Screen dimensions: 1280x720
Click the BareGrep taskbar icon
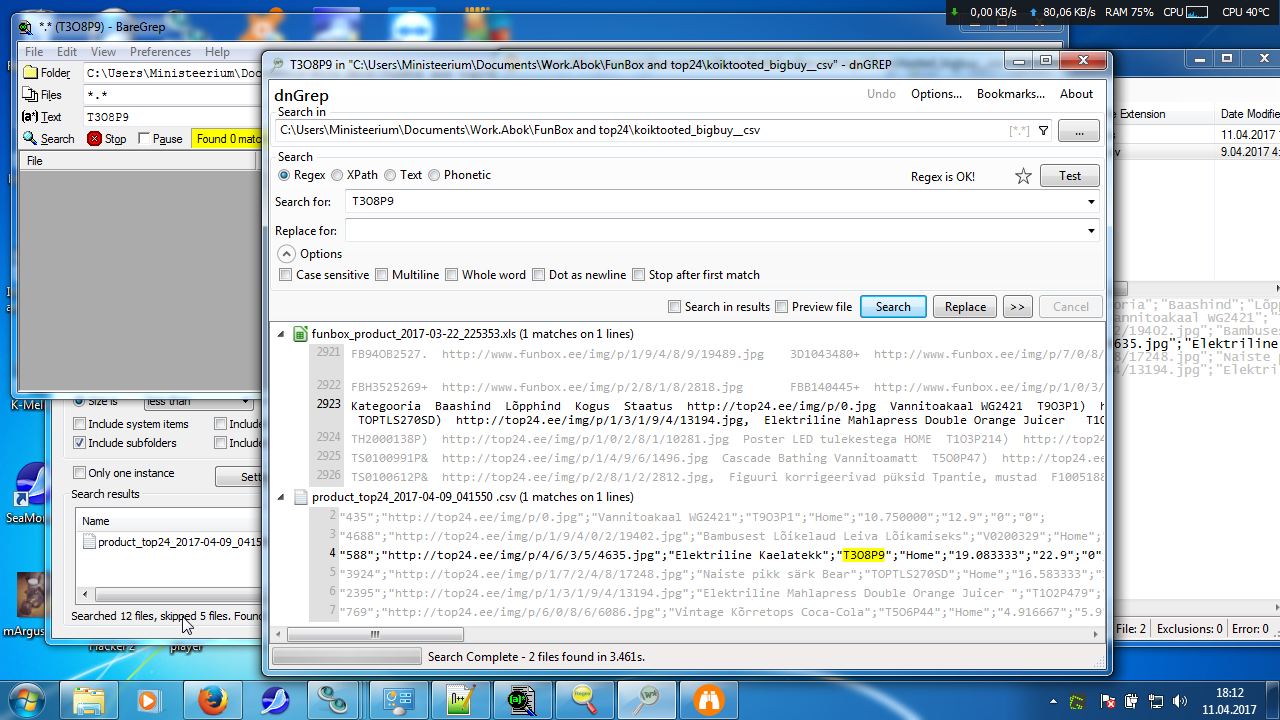click(x=521, y=699)
